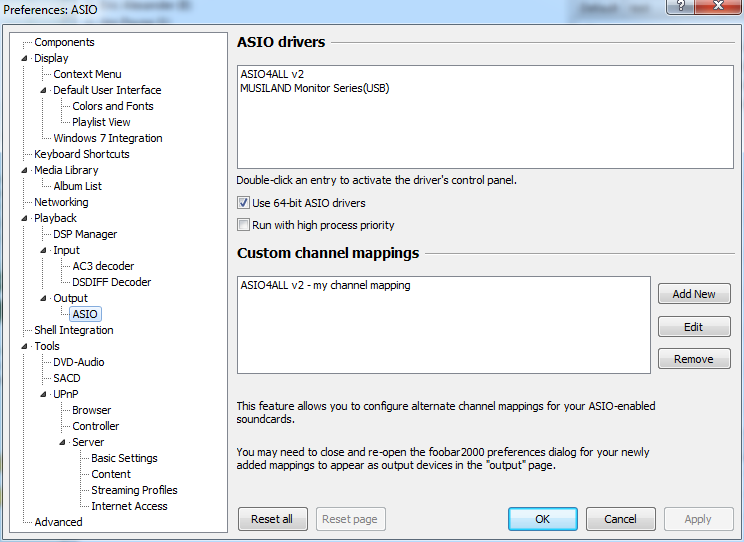The image size is (744, 542).
Task: Click the Cancel button
Action: 621,519
